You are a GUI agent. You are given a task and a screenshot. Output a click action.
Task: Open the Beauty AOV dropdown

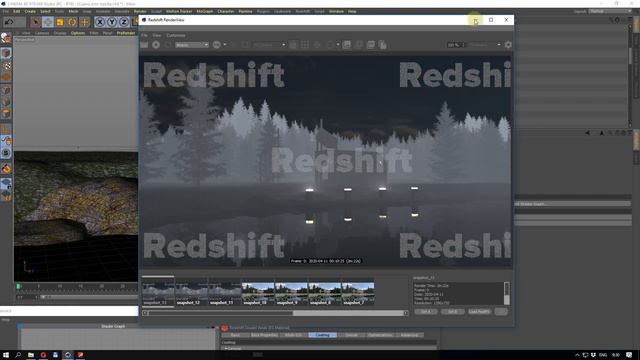click(x=192, y=45)
